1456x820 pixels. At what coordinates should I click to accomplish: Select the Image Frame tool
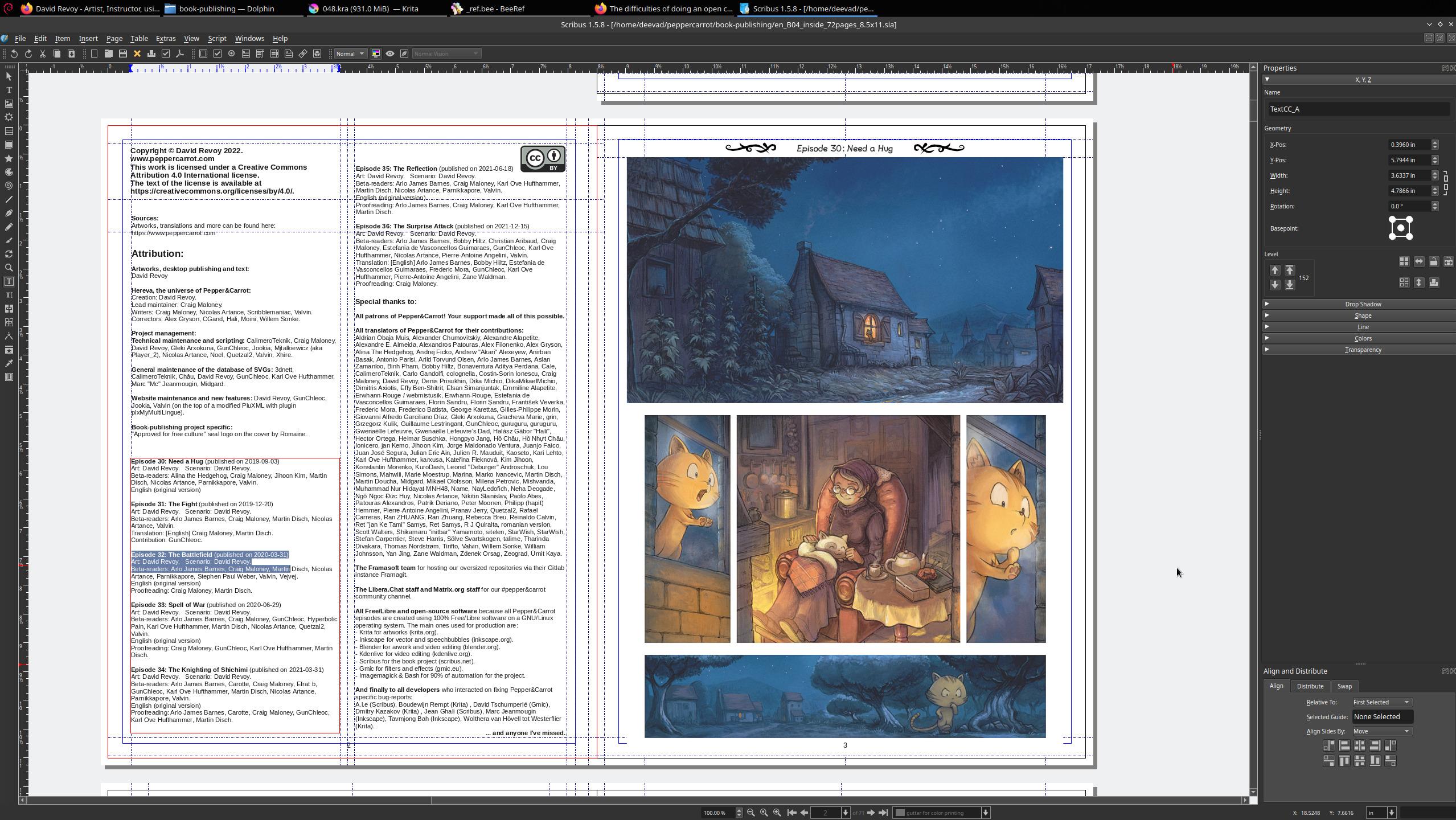tap(9, 104)
